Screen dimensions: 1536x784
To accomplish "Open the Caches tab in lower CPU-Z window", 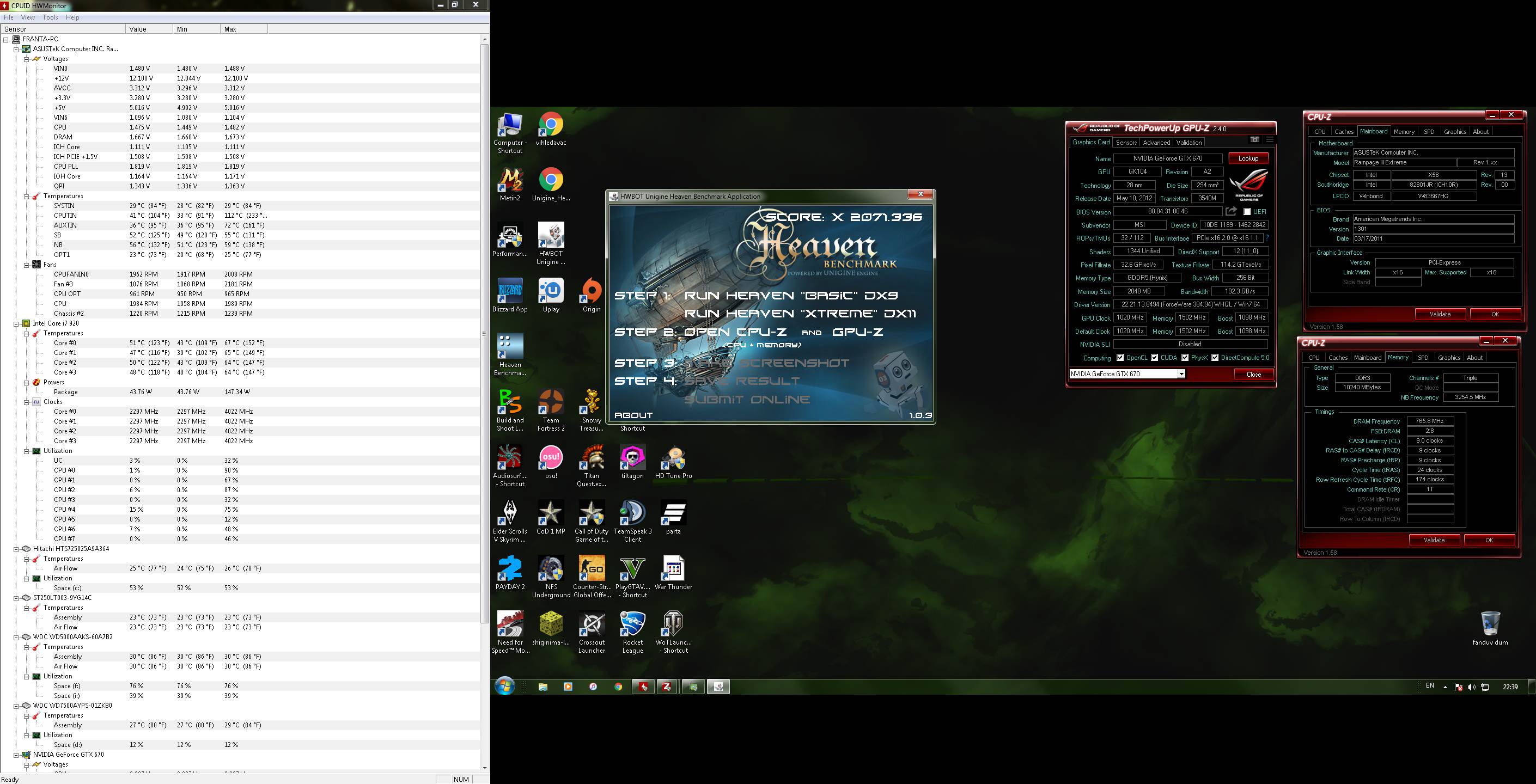I will 1338,358.
